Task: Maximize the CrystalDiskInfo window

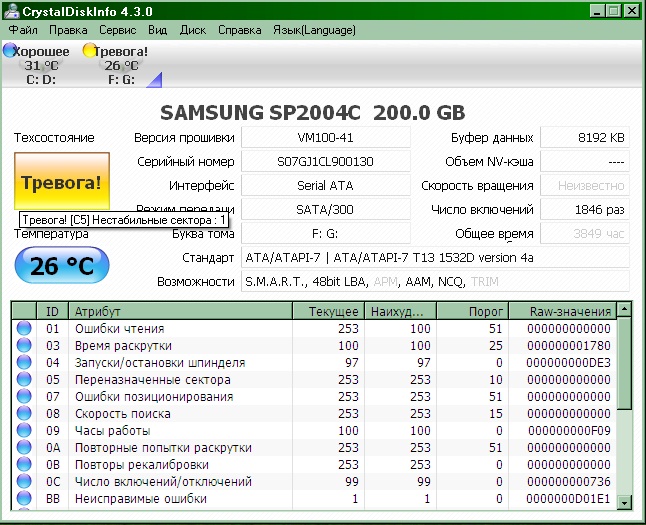Action: click(614, 11)
